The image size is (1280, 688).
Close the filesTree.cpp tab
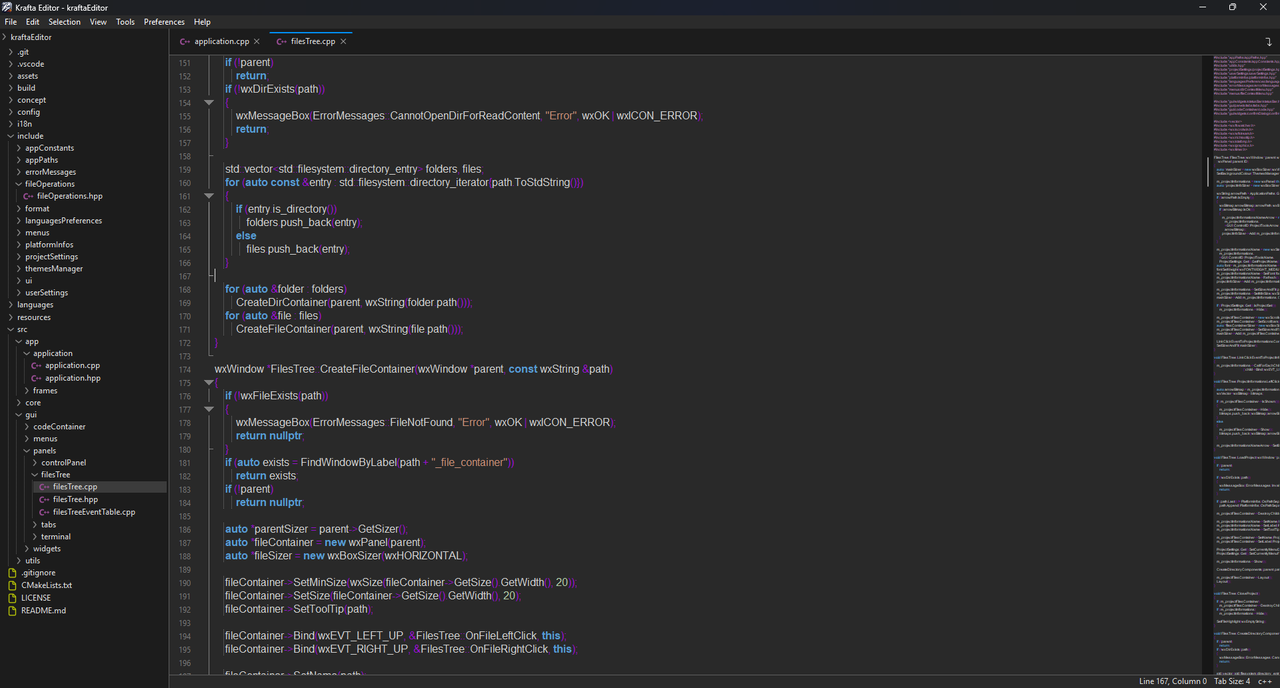click(x=344, y=41)
